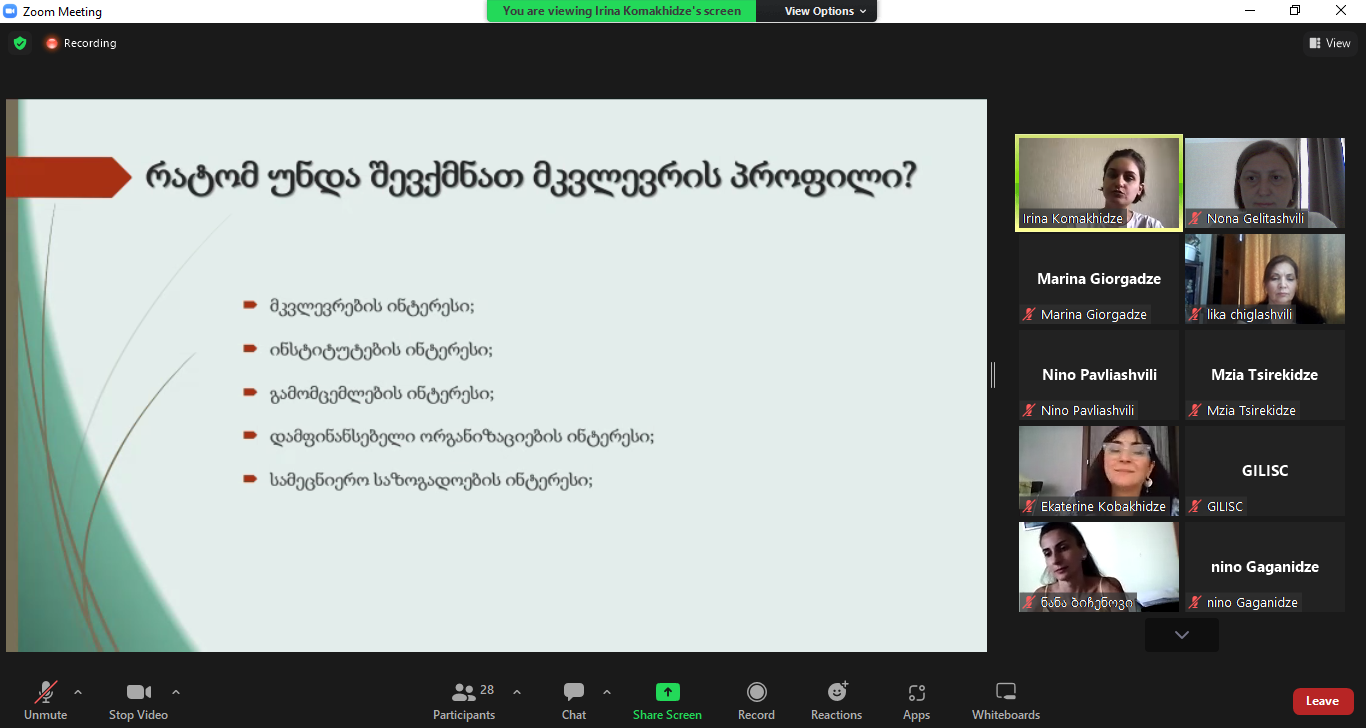Expand chat options chevron
Image resolution: width=1366 pixels, height=728 pixels.
[x=606, y=692]
